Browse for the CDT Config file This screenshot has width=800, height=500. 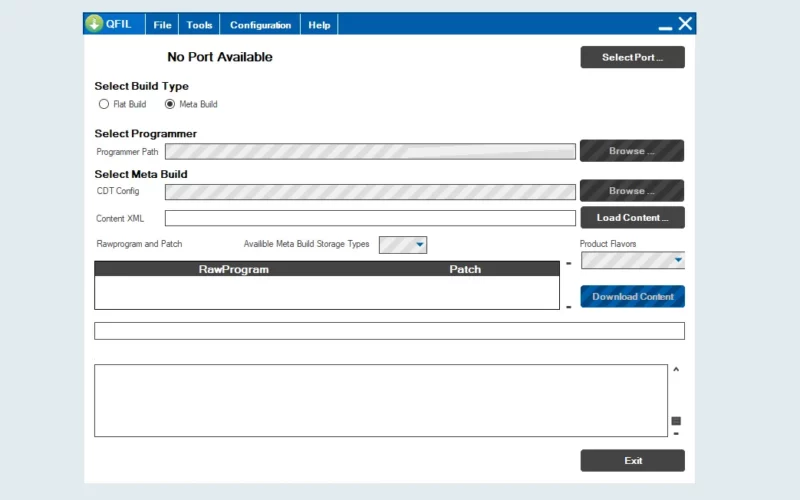pos(632,191)
